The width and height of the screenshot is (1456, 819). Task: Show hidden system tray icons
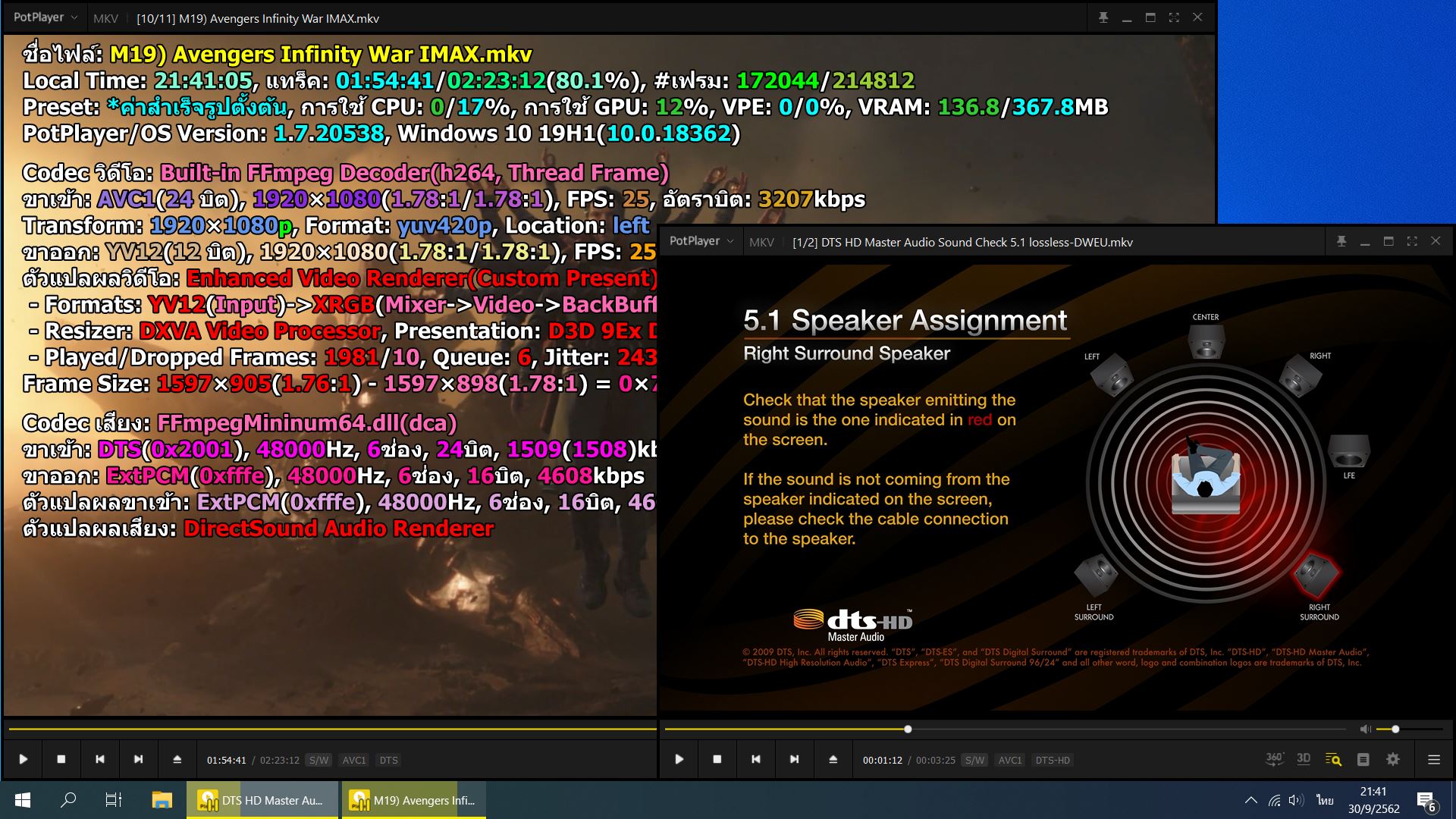[1251, 800]
